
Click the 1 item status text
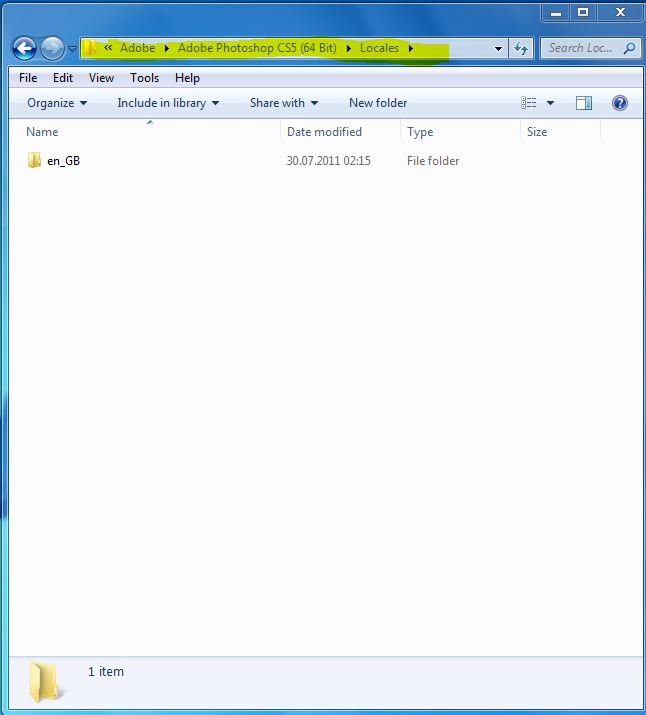(106, 672)
